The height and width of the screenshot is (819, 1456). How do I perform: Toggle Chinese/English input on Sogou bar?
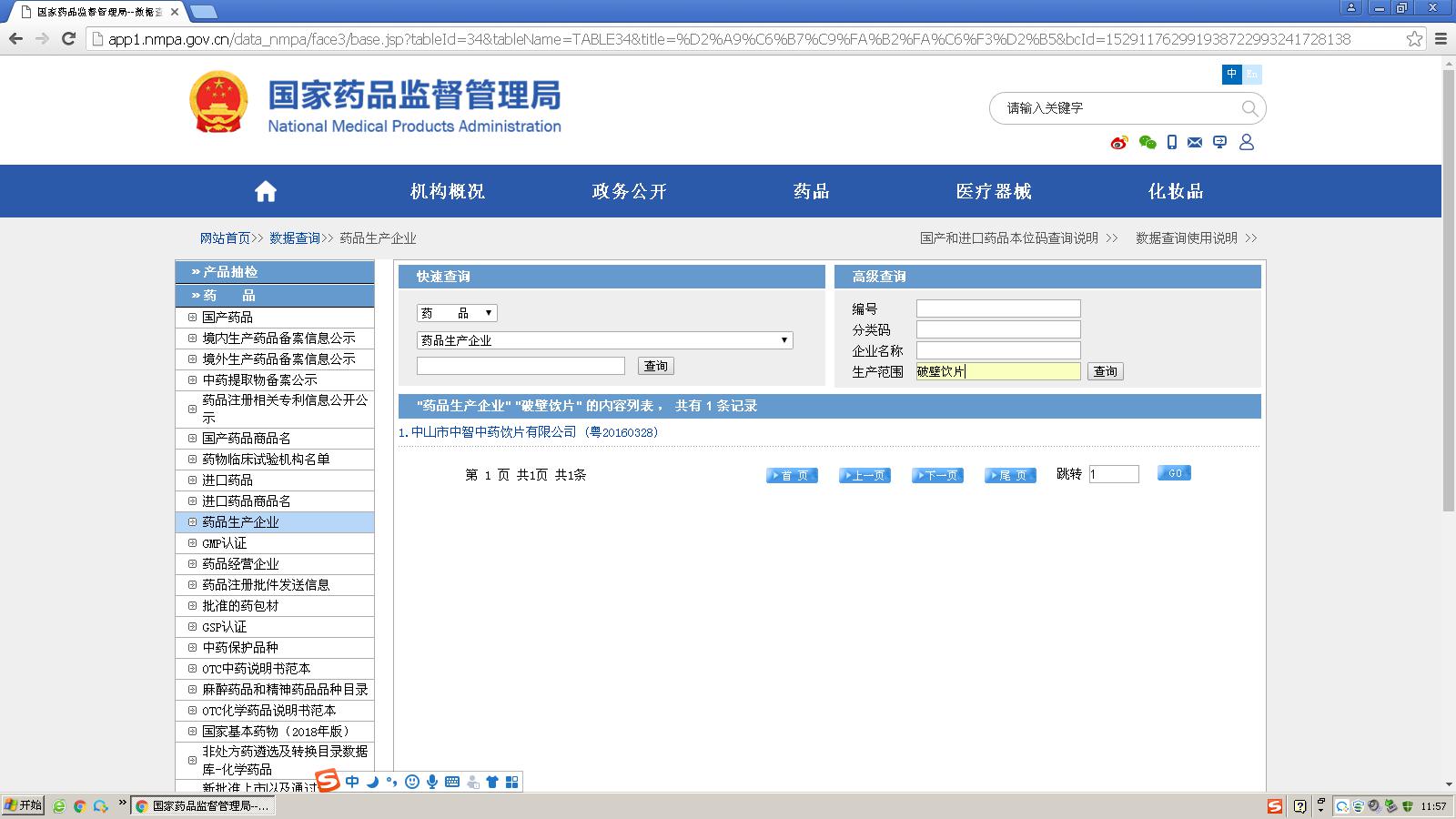[350, 782]
